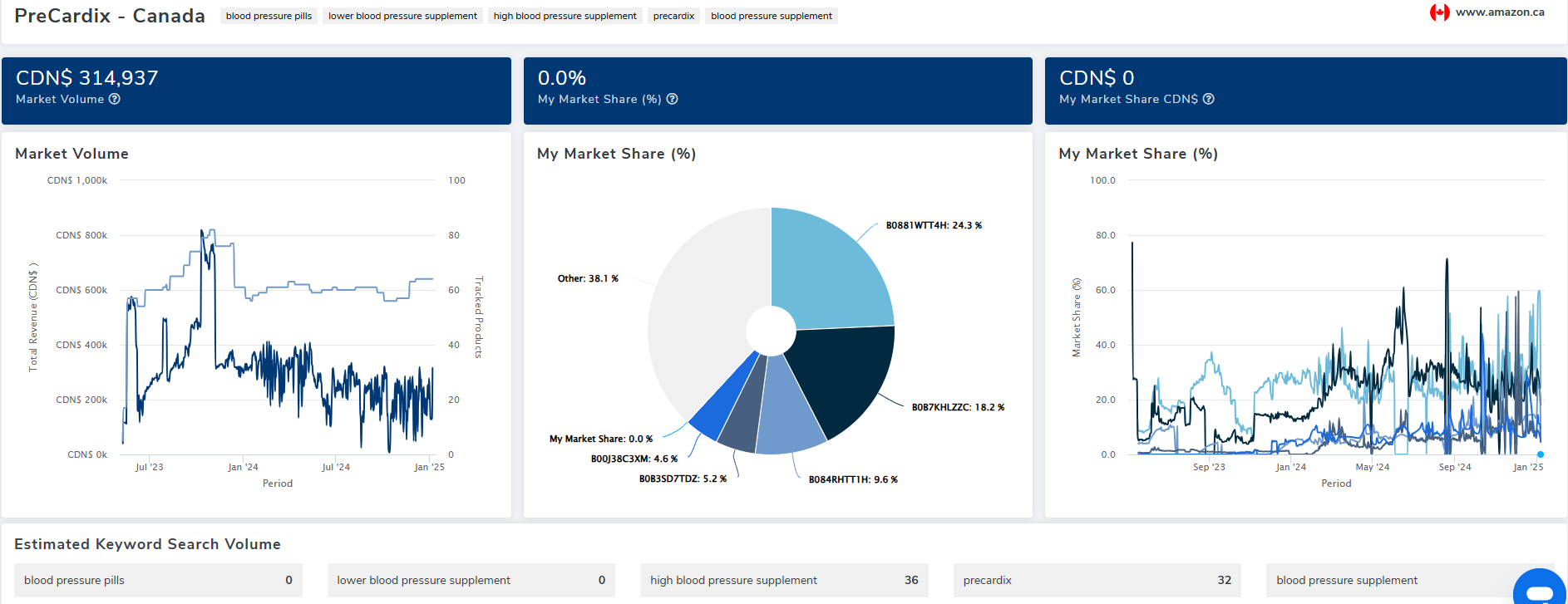
Task: Click the 'Market Share (%)' vertical axis label
Action: pos(1077,317)
